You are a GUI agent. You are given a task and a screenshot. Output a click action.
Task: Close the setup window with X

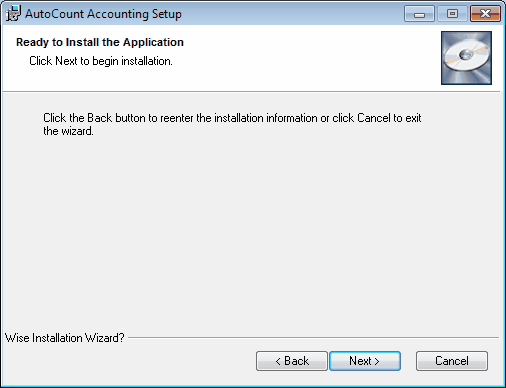pos(485,14)
